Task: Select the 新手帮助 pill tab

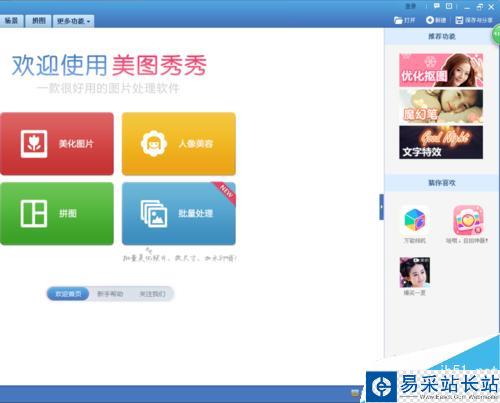Action: (110, 294)
